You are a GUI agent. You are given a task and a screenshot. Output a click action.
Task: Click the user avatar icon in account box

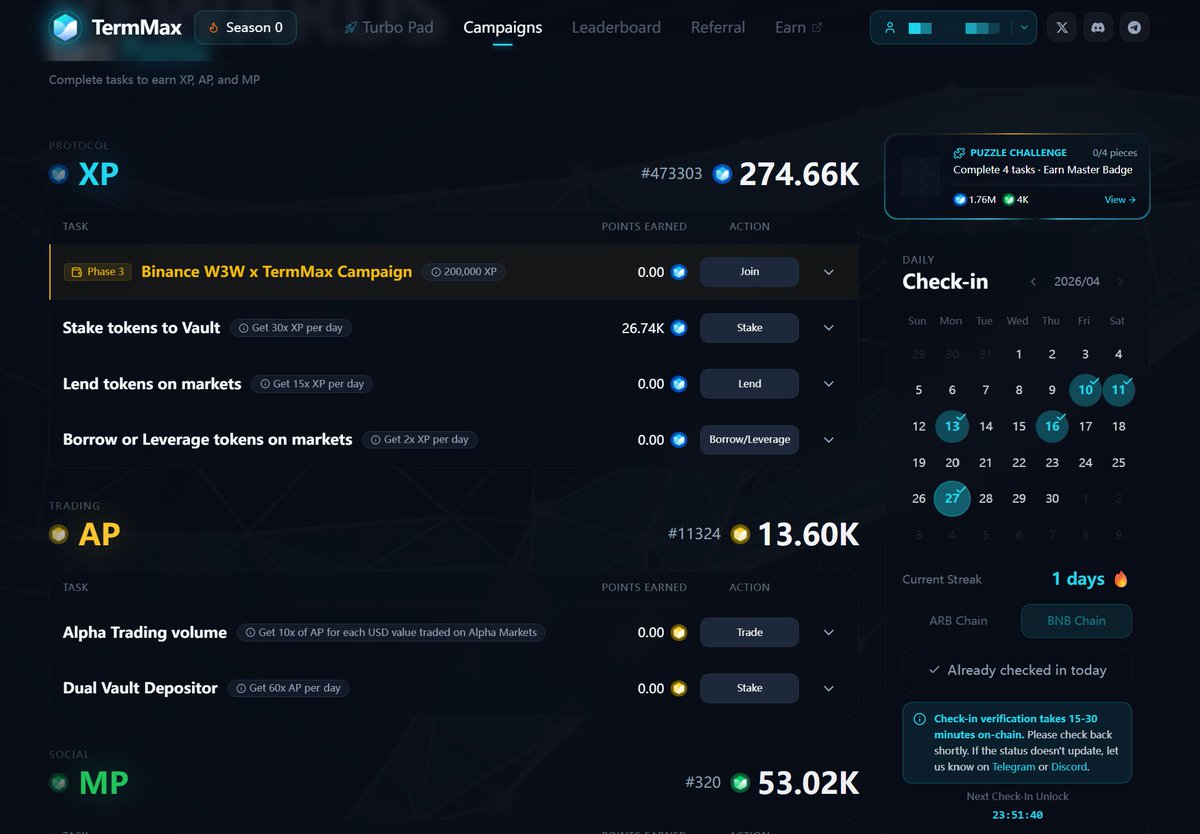point(889,28)
